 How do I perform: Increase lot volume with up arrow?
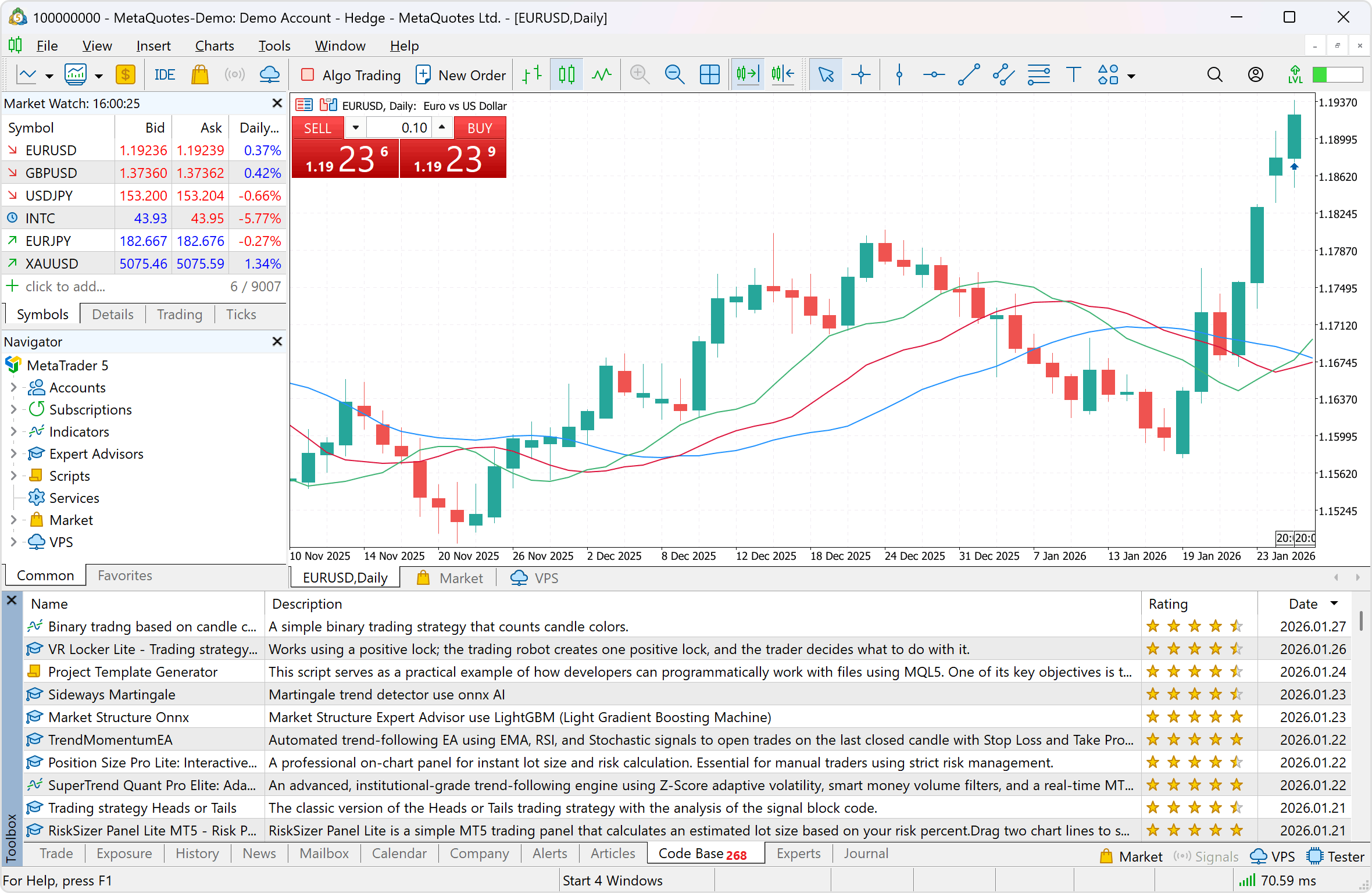442,127
